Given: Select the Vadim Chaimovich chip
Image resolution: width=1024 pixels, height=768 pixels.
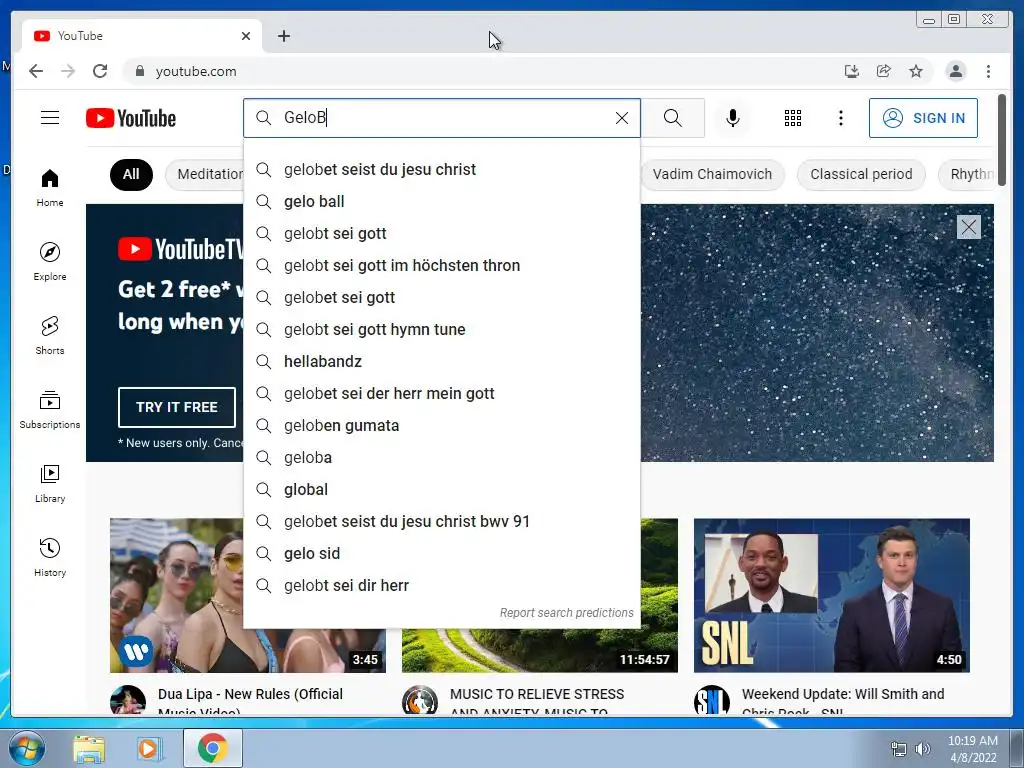Looking at the screenshot, I should (712, 174).
